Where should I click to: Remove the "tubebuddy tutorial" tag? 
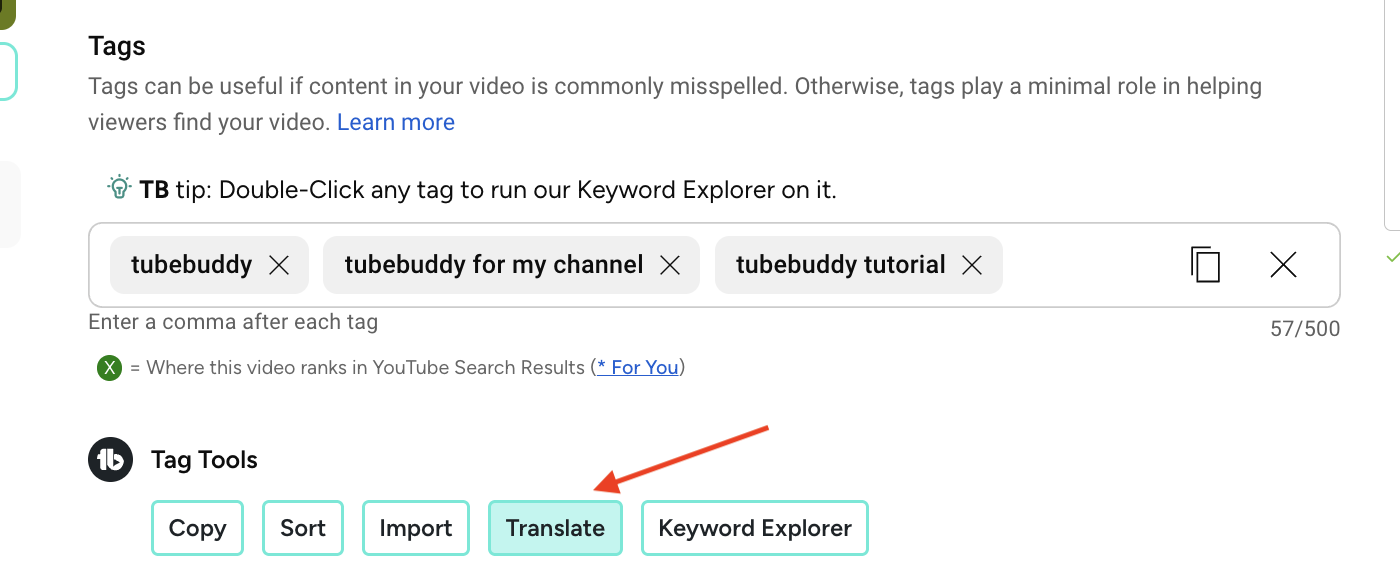971,265
